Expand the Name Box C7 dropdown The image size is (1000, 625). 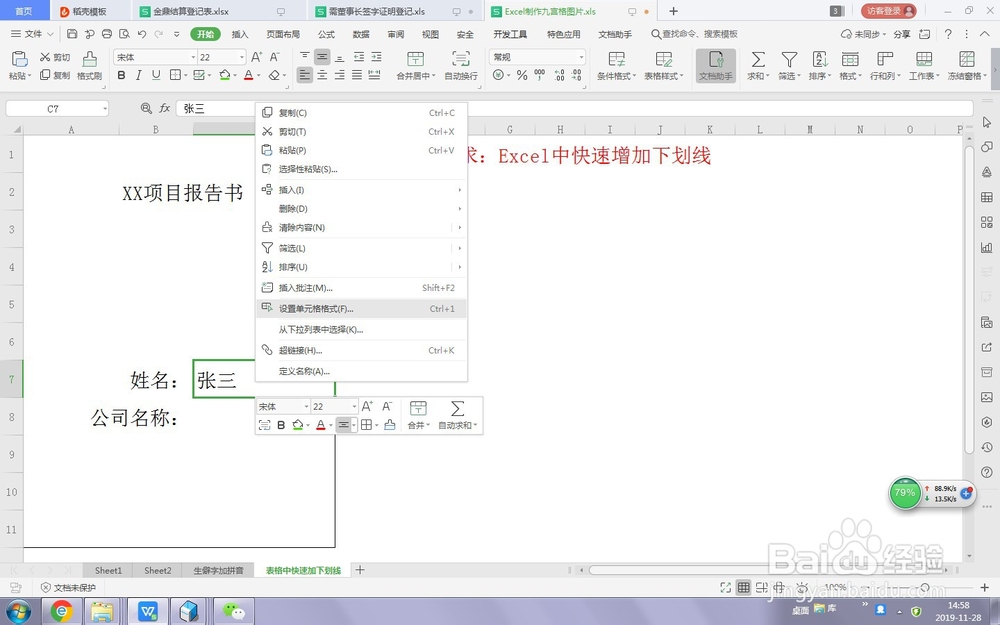(x=105, y=109)
